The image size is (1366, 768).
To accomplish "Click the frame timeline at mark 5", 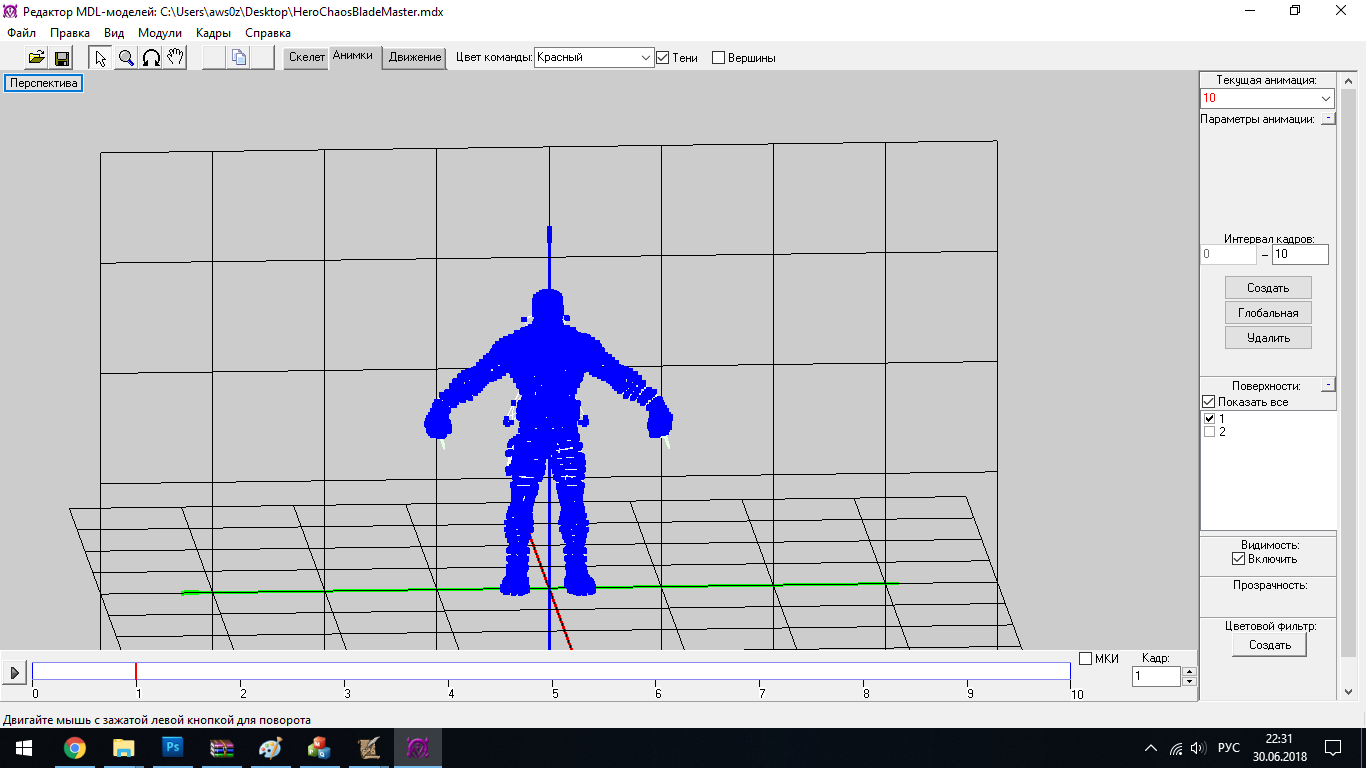I will [x=553, y=672].
